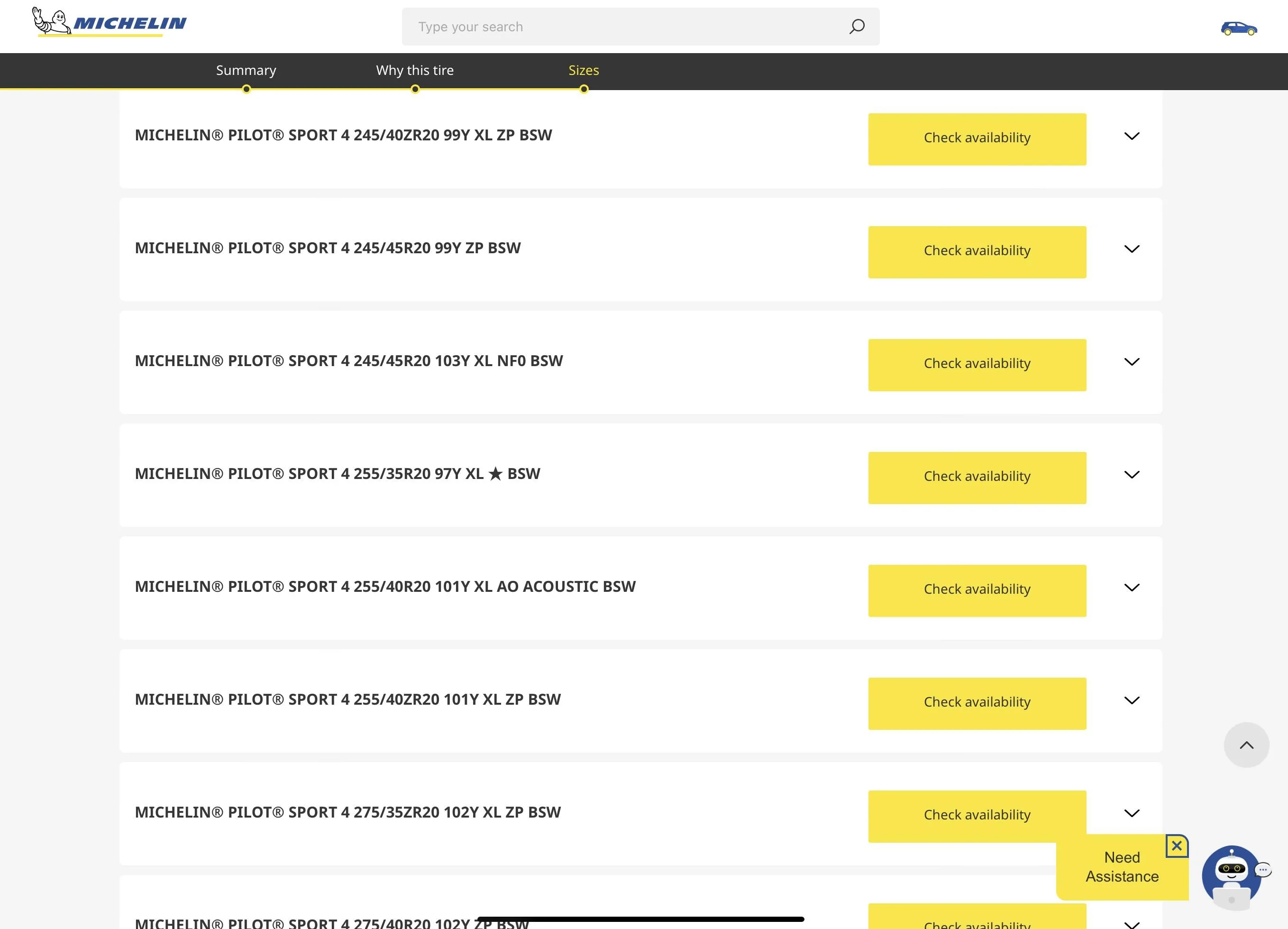1288x929 pixels.
Task: Expand the 255/40R20 101Y AO Acoustic row
Action: point(1132,588)
